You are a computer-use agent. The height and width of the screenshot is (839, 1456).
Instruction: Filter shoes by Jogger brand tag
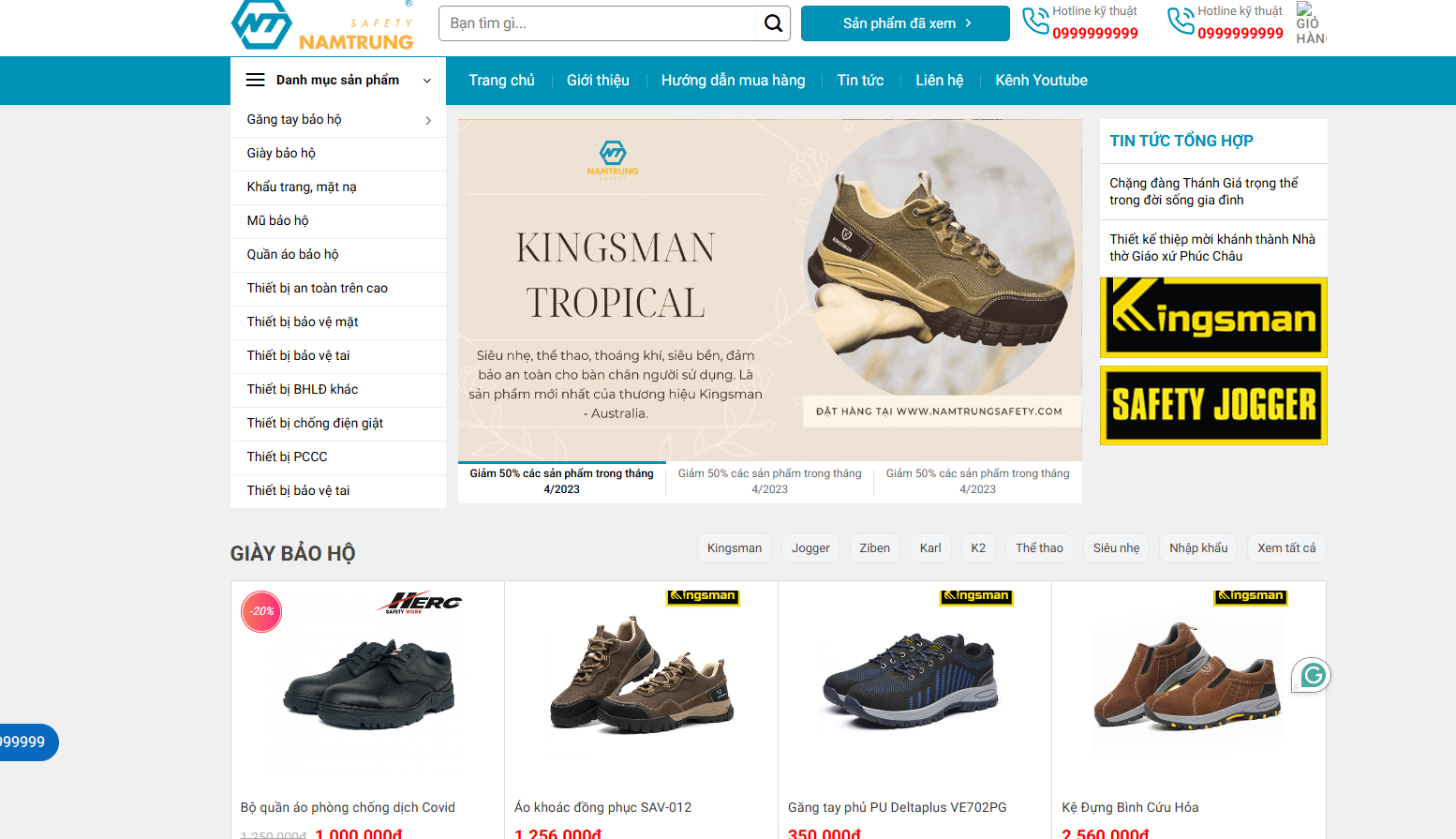tap(810, 548)
